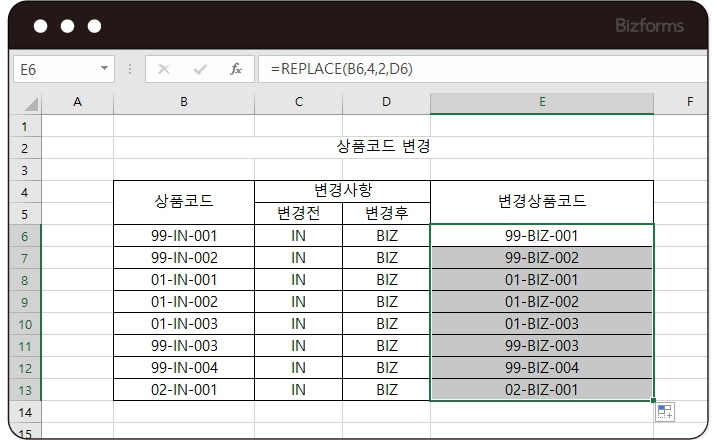Select row 3 header
The width and height of the screenshot is (715, 440).
25,170
